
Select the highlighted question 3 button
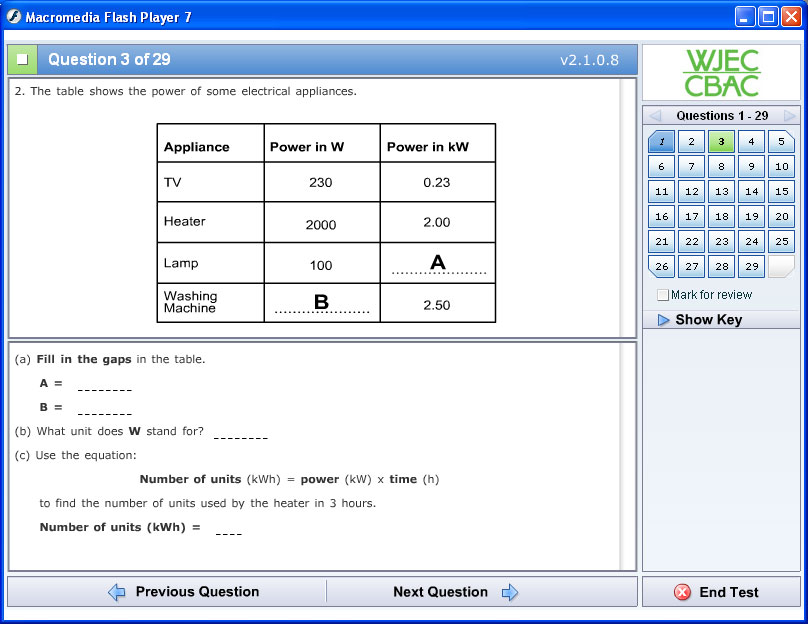click(x=721, y=141)
